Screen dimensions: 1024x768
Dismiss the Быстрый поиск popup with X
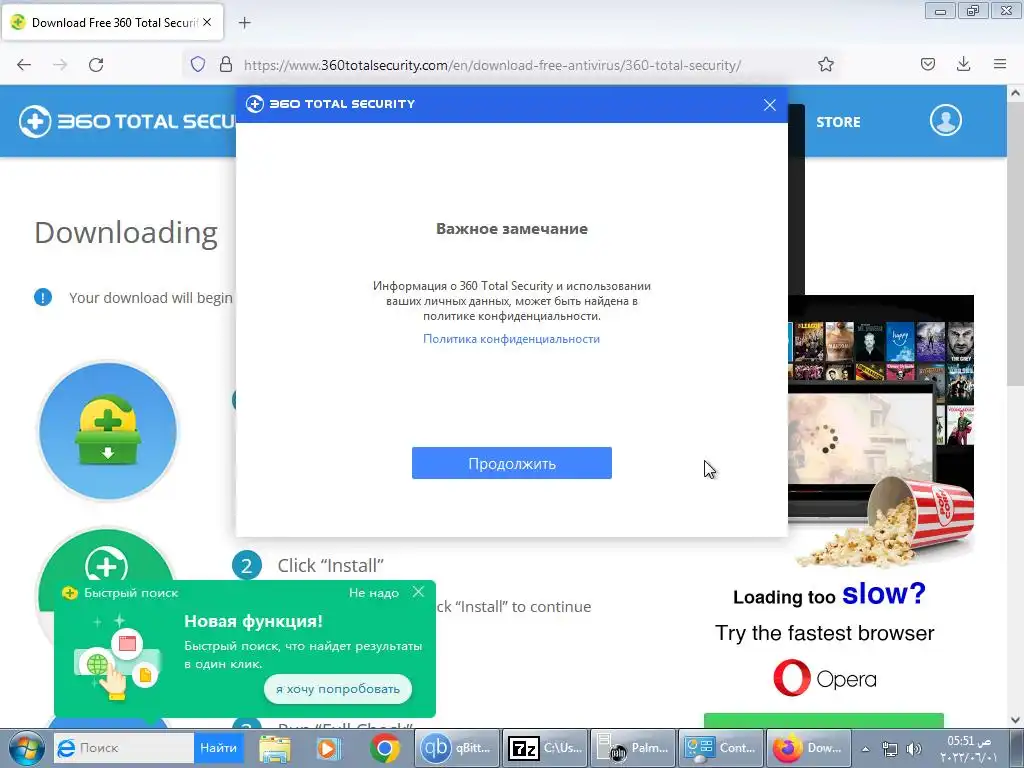(419, 592)
